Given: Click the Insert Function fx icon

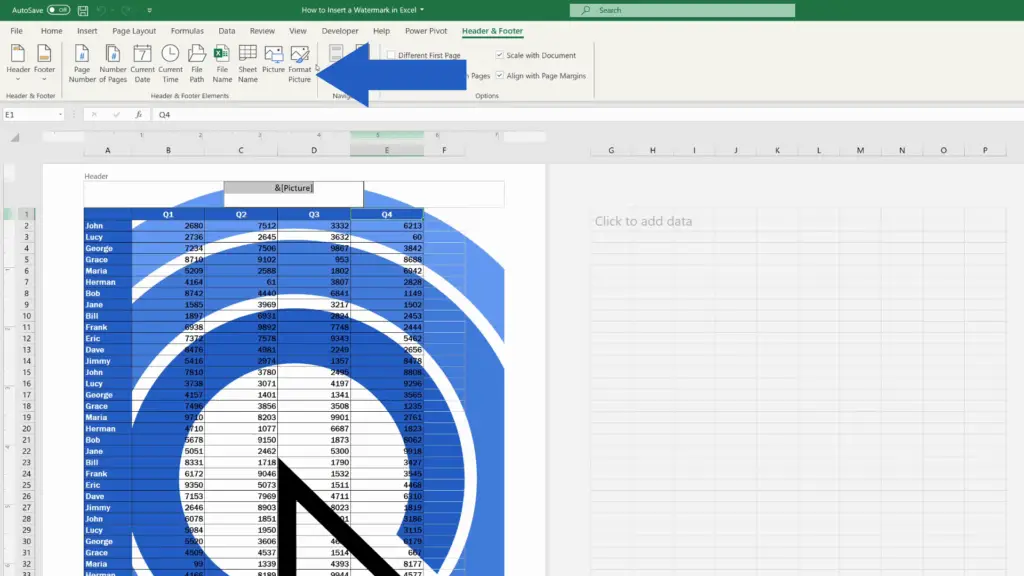Looking at the screenshot, I should (x=138, y=115).
